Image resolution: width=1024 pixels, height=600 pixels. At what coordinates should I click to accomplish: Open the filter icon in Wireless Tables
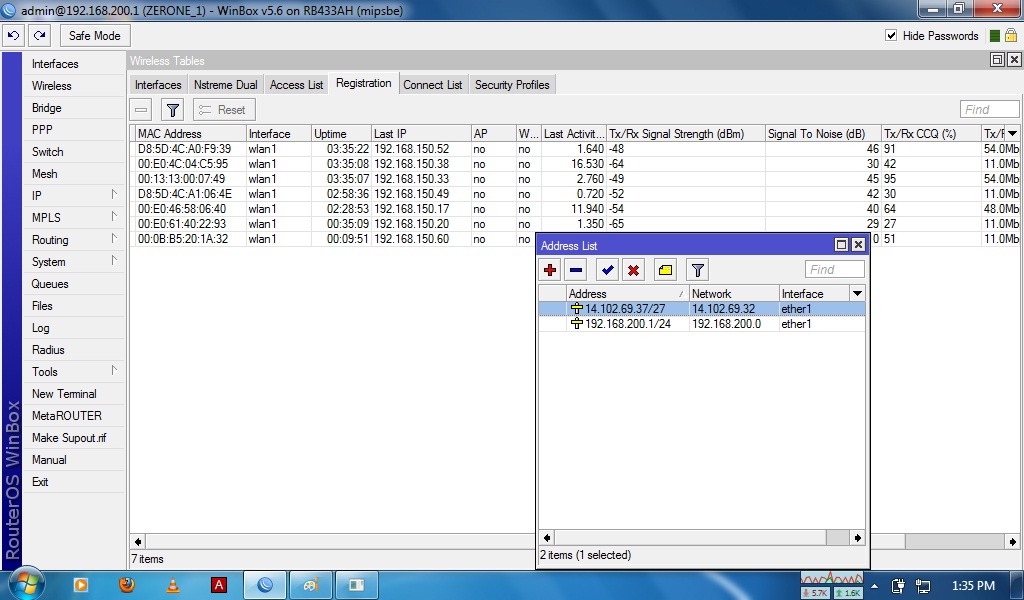click(172, 110)
